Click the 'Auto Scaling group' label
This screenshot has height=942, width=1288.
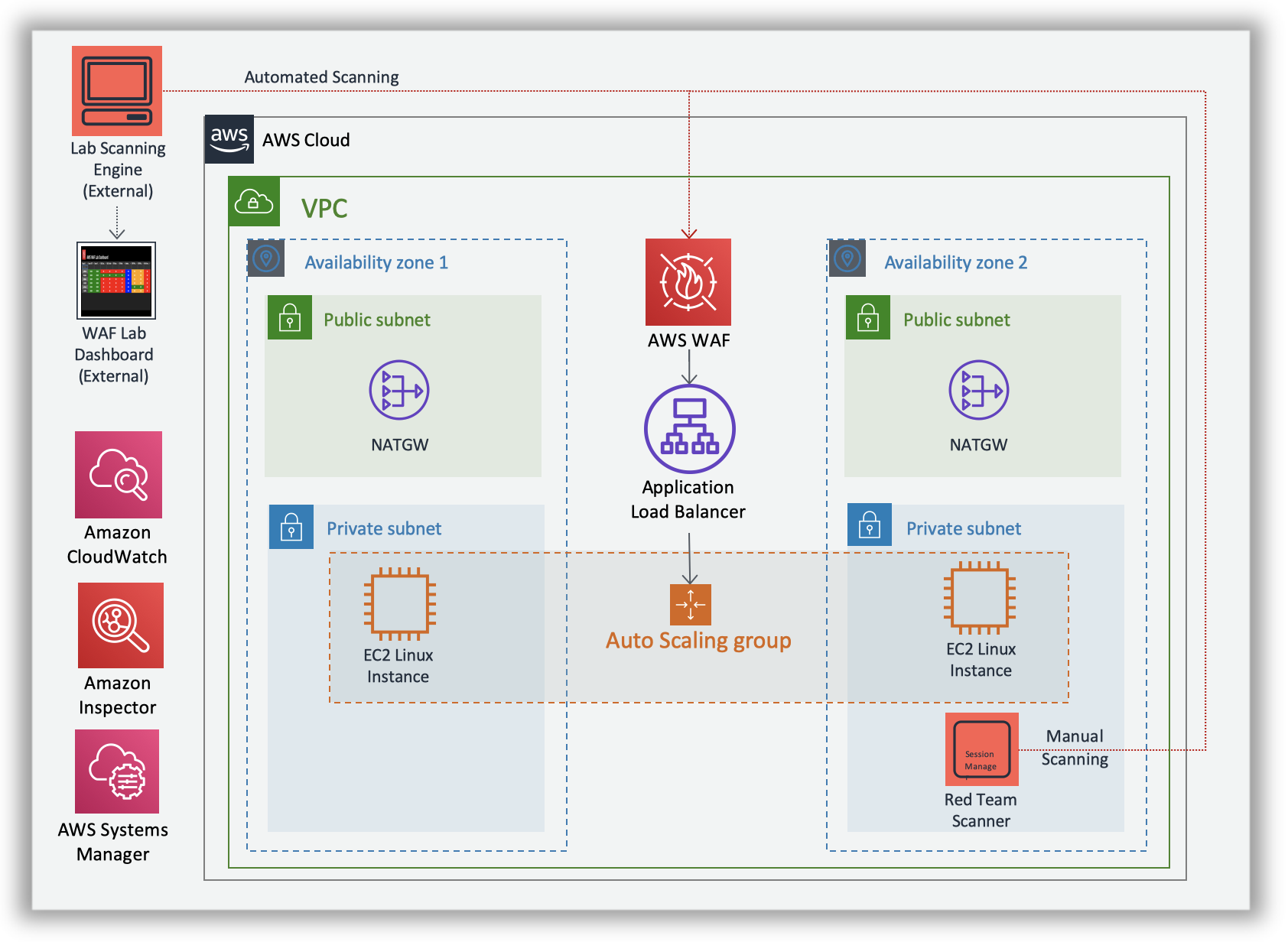698,641
